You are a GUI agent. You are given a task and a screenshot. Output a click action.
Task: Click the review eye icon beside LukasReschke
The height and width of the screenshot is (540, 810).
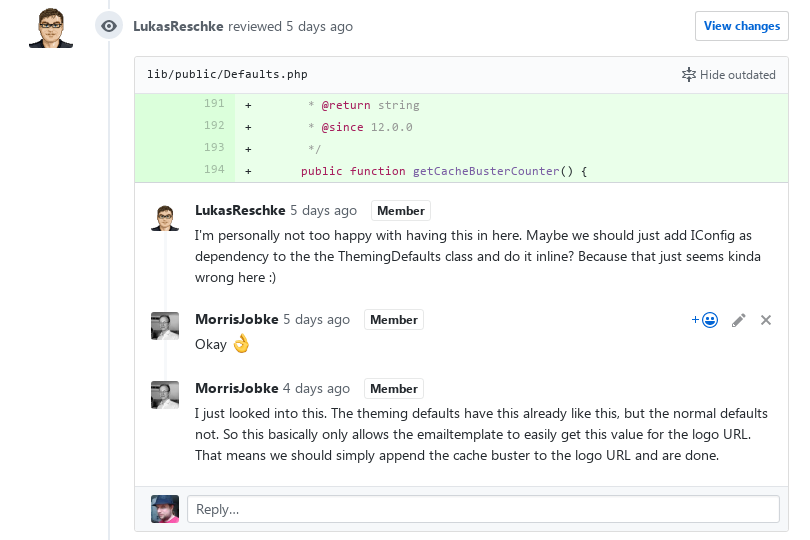coord(108,26)
